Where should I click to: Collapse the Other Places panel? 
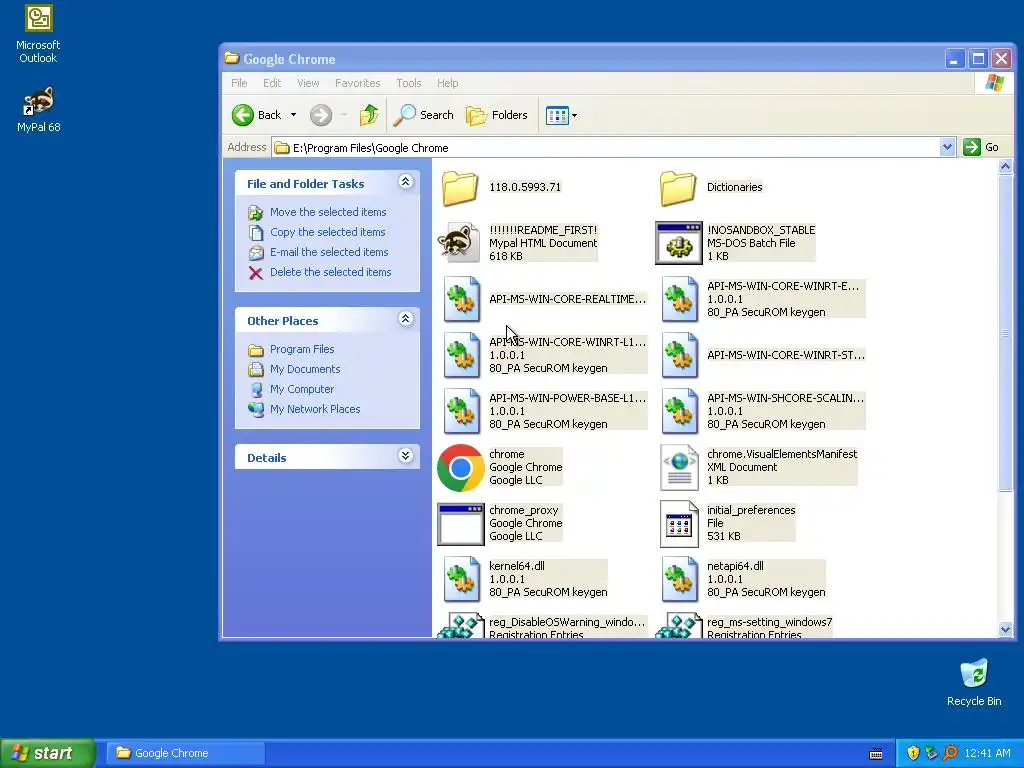pyautogui.click(x=406, y=319)
